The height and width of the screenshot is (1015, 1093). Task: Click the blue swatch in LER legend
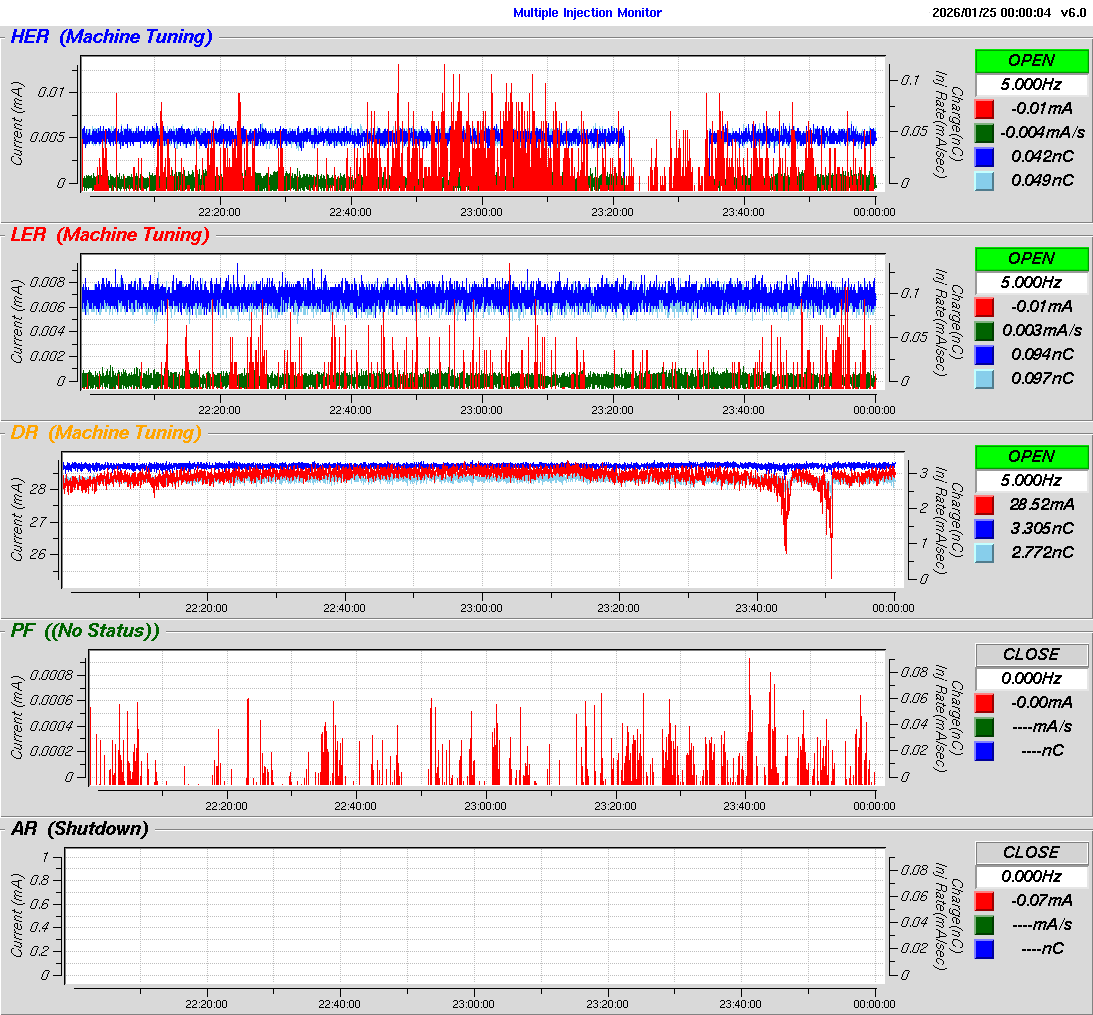pos(984,354)
